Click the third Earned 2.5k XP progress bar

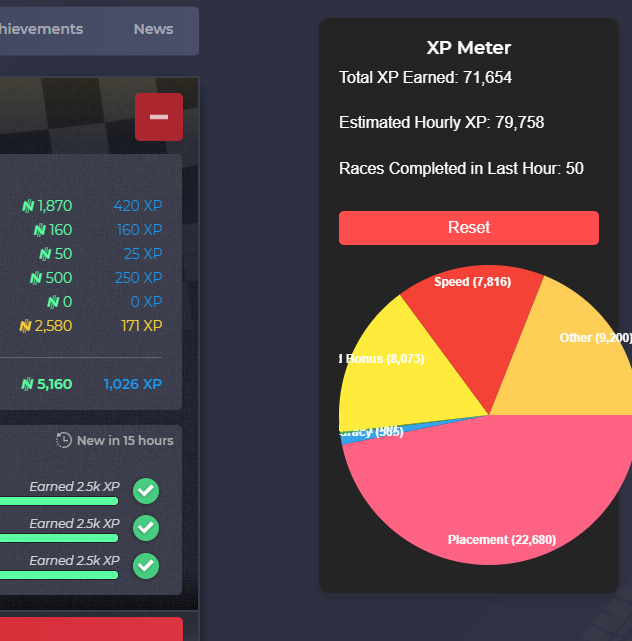pyautogui.click(x=59, y=575)
